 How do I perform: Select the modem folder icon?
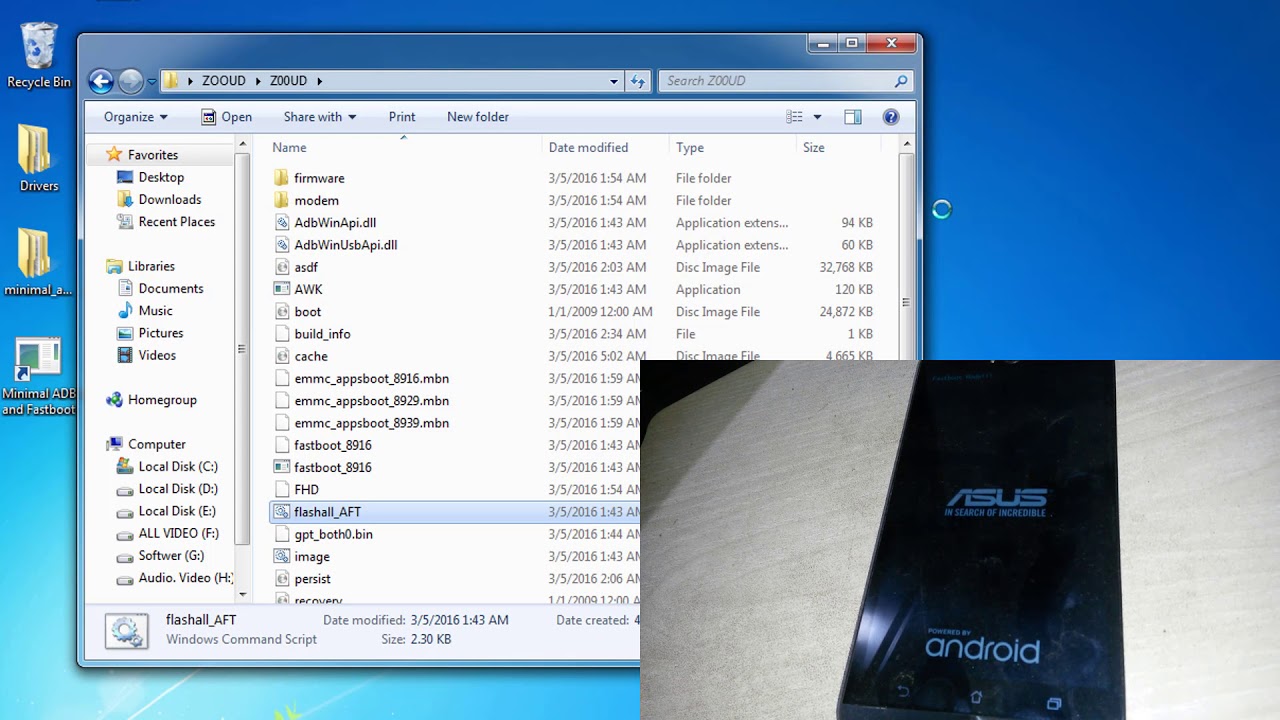click(x=282, y=200)
